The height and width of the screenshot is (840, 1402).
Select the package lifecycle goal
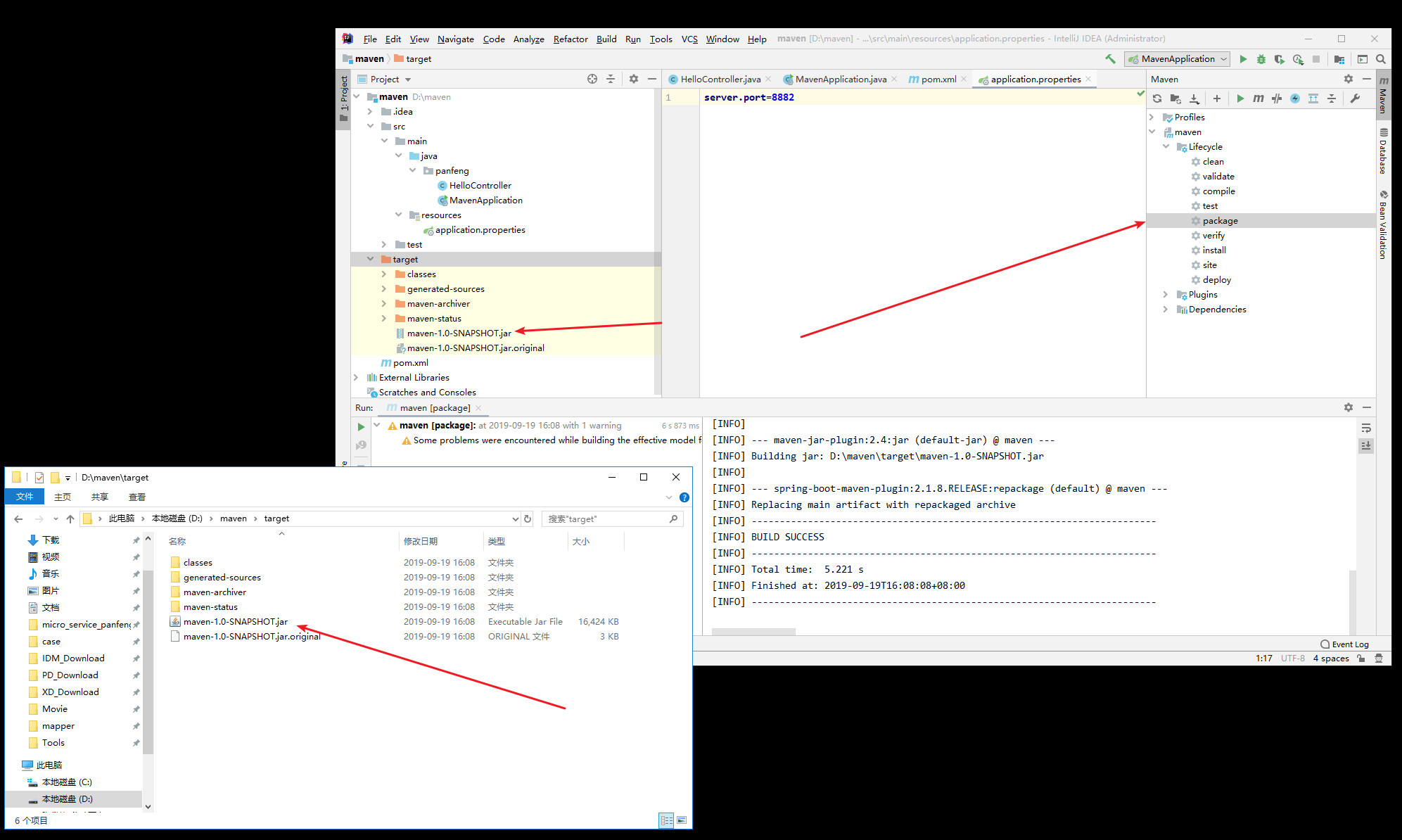click(1220, 220)
